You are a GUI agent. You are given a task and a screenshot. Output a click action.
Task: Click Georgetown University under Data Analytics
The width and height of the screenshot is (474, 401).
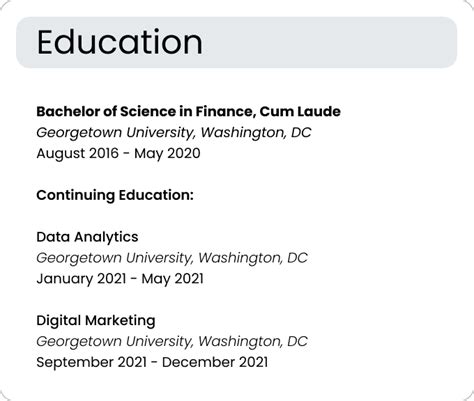[x=172, y=258]
